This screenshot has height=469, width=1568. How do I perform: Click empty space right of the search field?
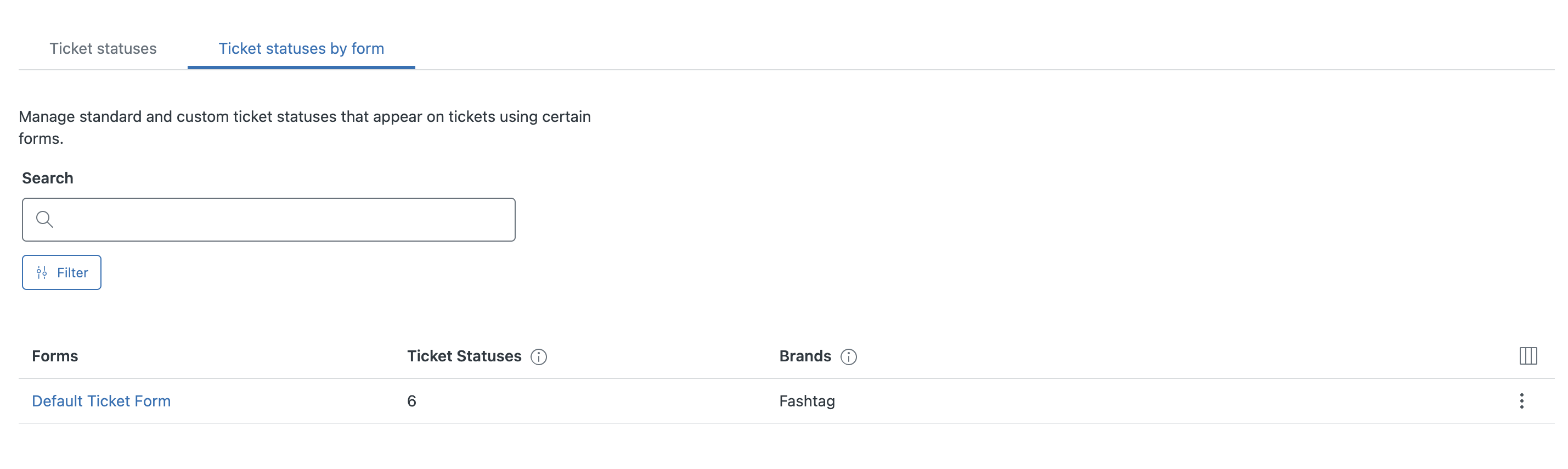[x=852, y=219]
